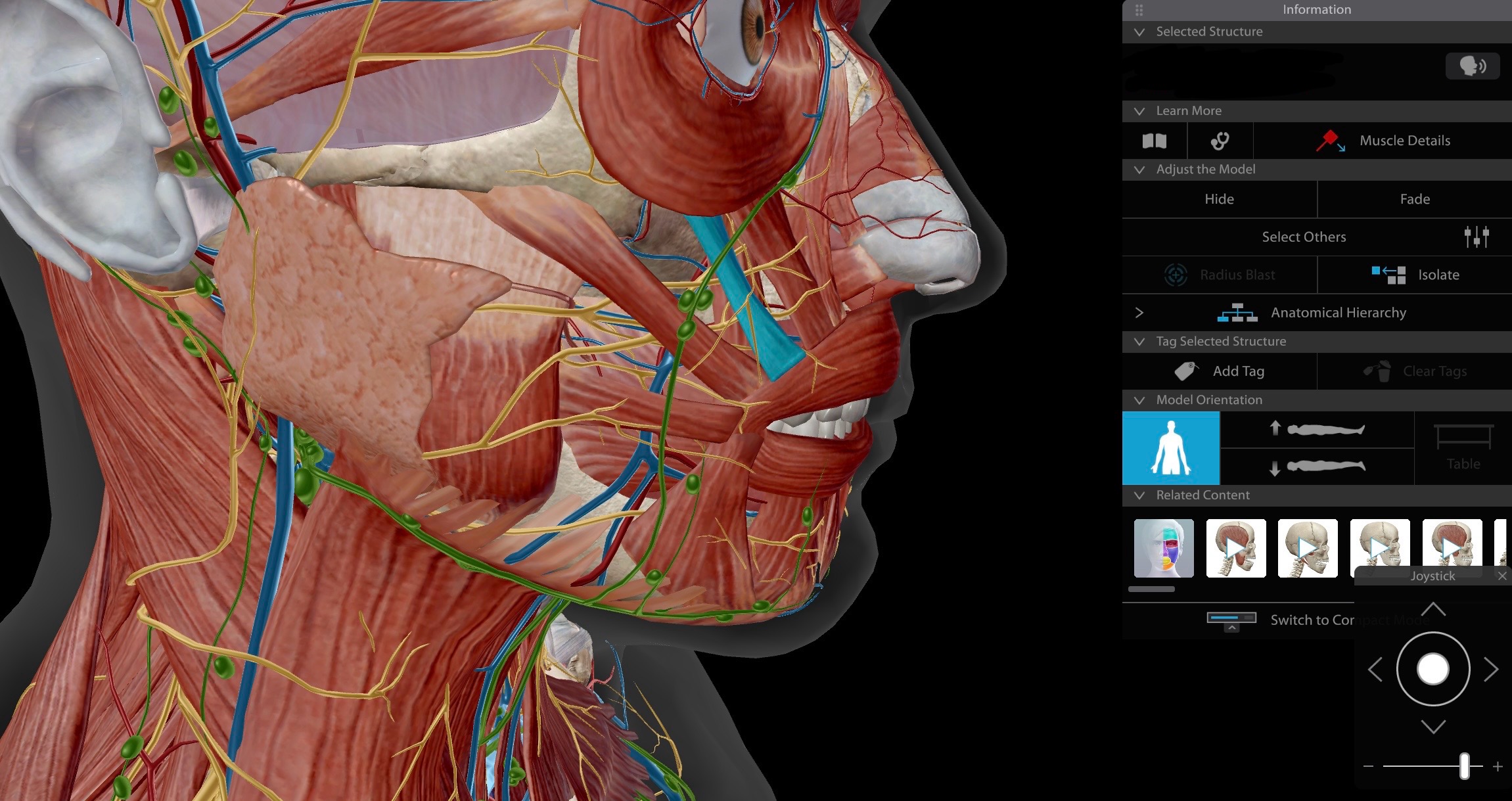The image size is (1512, 801).
Task: Hide the selected structure
Action: pyautogui.click(x=1220, y=199)
